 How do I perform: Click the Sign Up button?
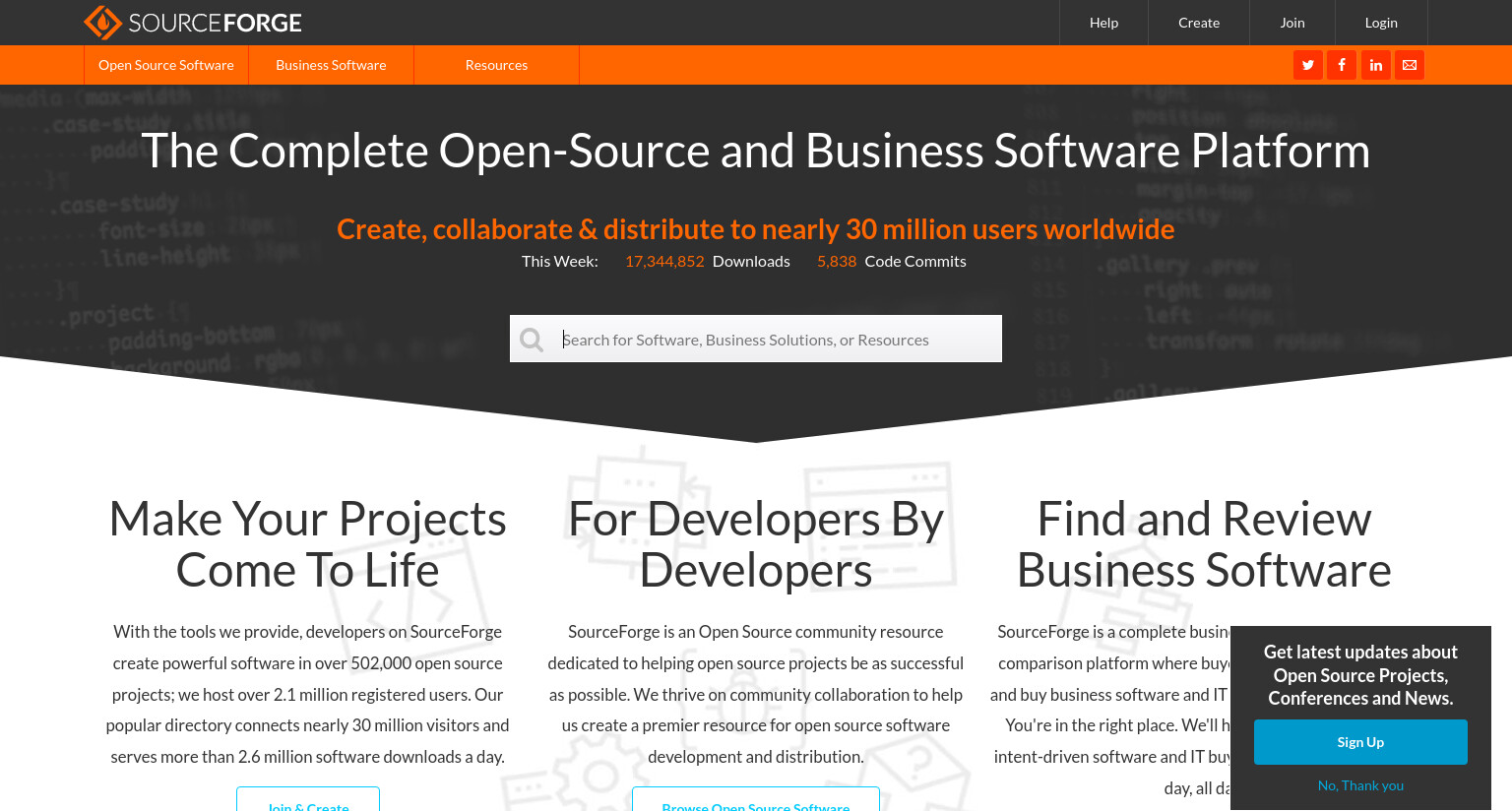(x=1360, y=742)
